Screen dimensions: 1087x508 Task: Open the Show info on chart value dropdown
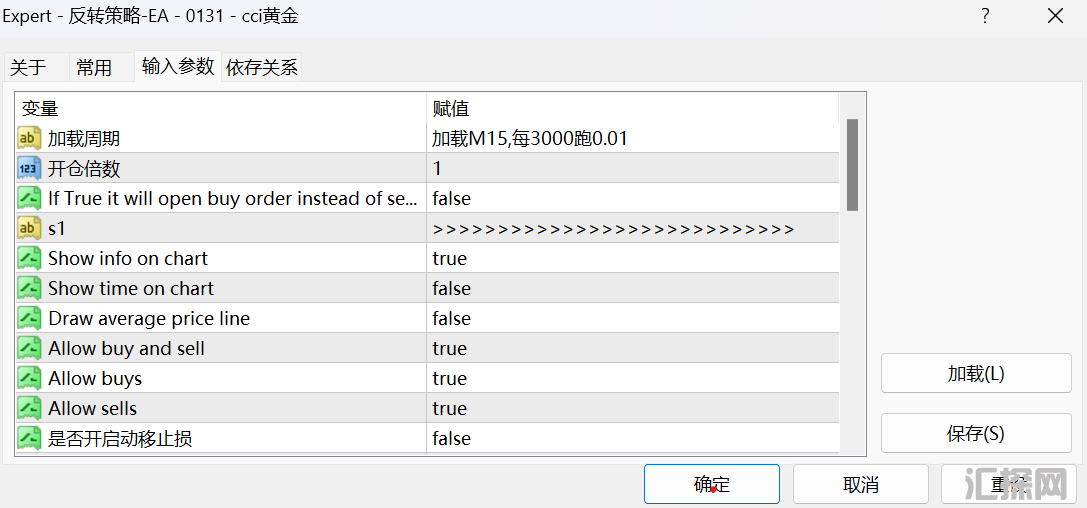pos(449,258)
